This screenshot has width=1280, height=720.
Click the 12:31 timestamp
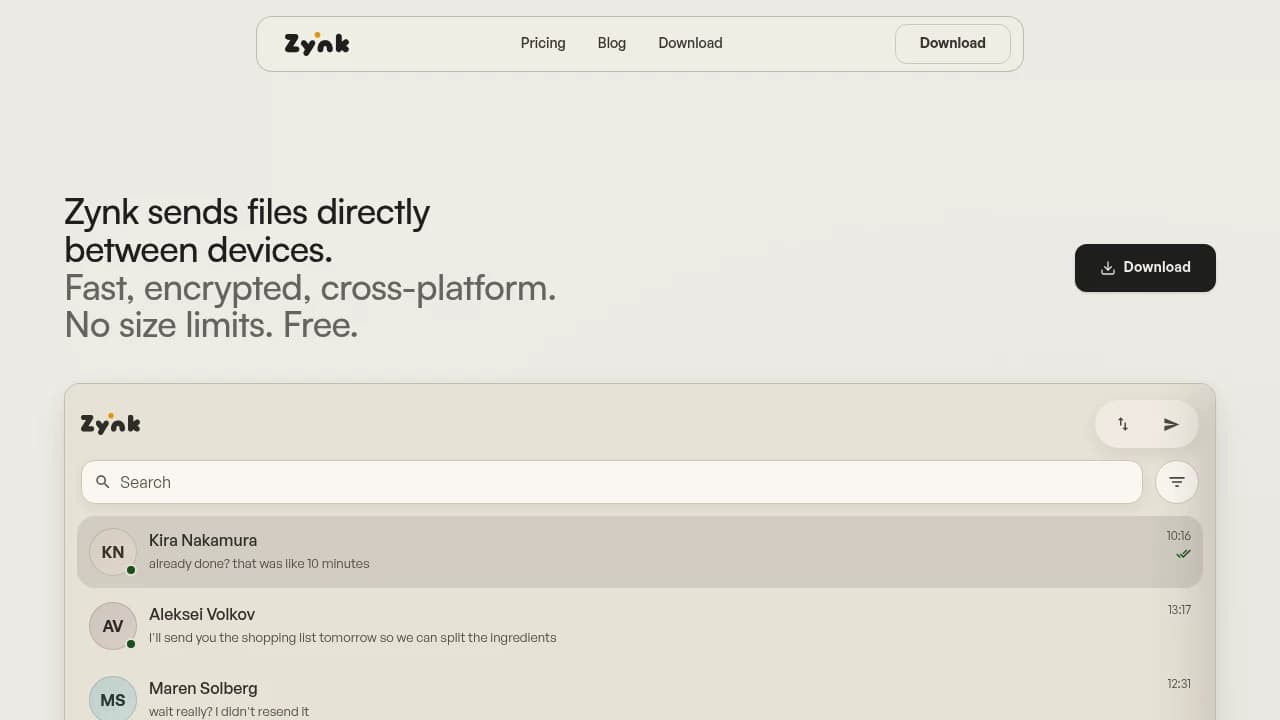pyautogui.click(x=1179, y=684)
